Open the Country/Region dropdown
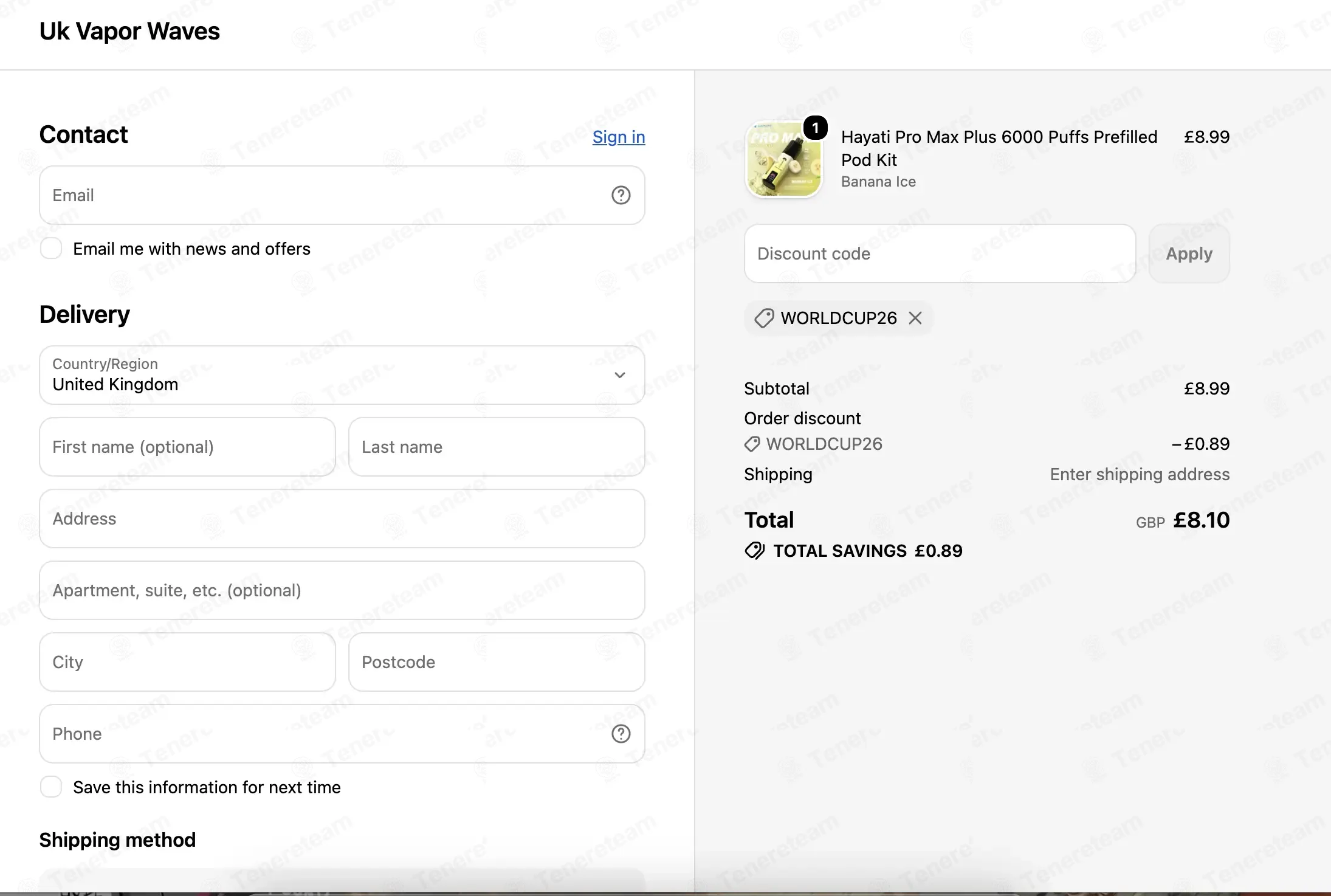Image resolution: width=1331 pixels, height=896 pixels. tap(342, 375)
